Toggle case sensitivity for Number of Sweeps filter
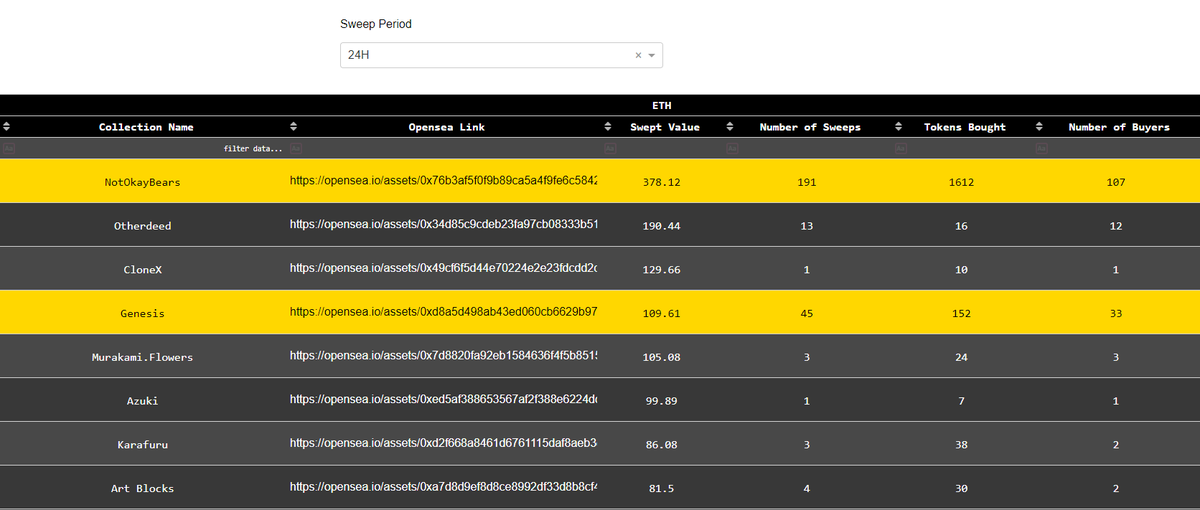This screenshot has height=510, width=1200. point(732,149)
